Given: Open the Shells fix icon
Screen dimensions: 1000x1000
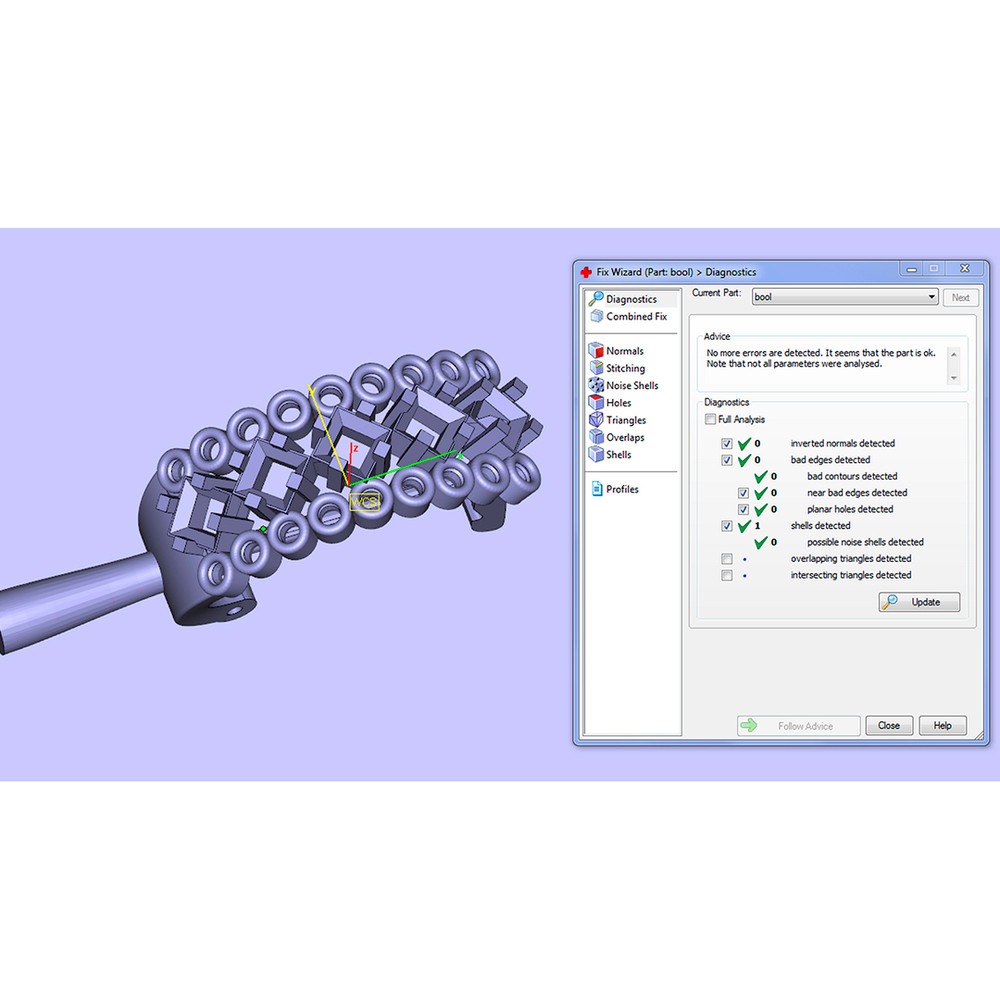Looking at the screenshot, I should click(596, 454).
